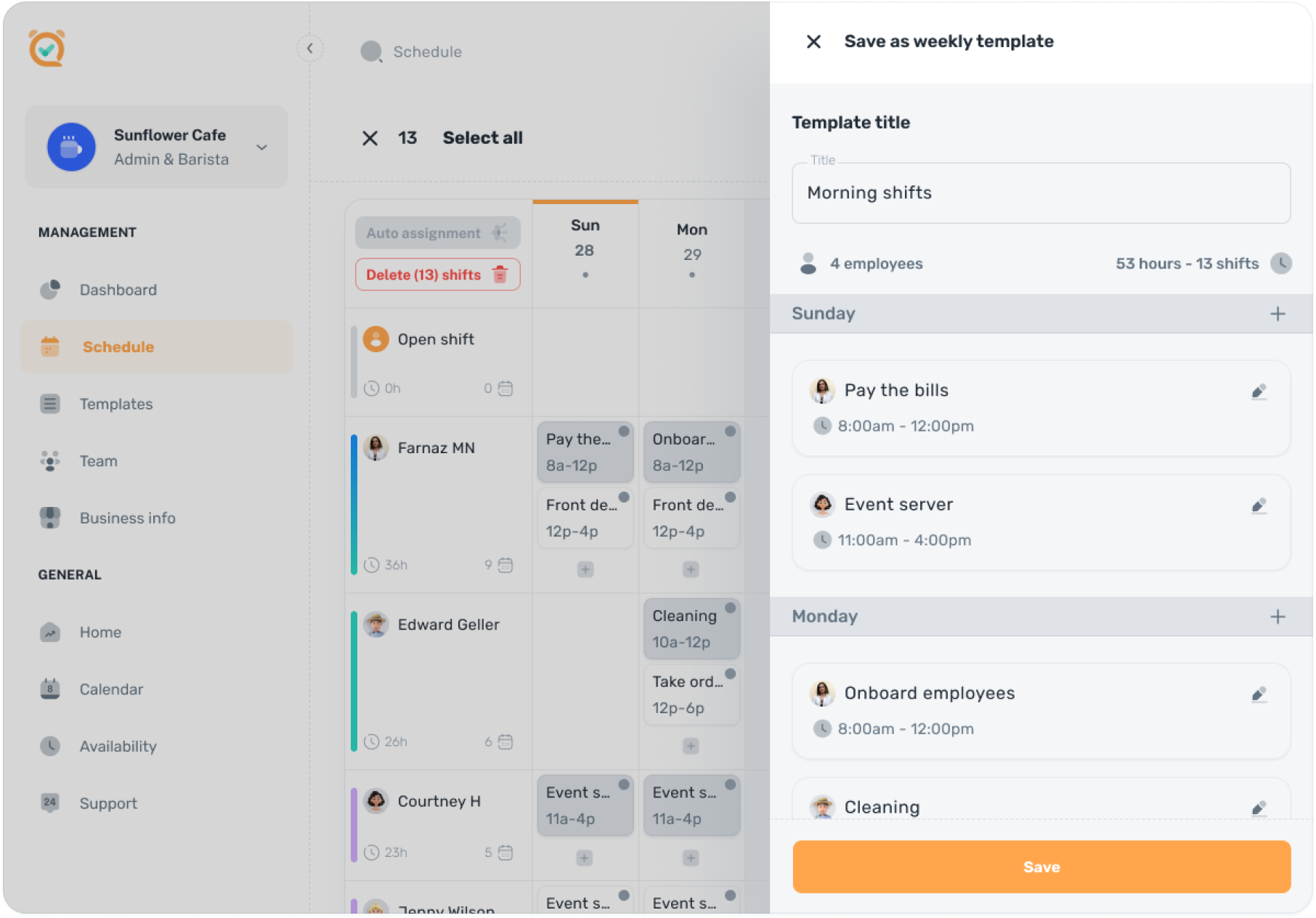1316x918 pixels.
Task: Collapse the left sidebar with chevron
Action: [310, 49]
